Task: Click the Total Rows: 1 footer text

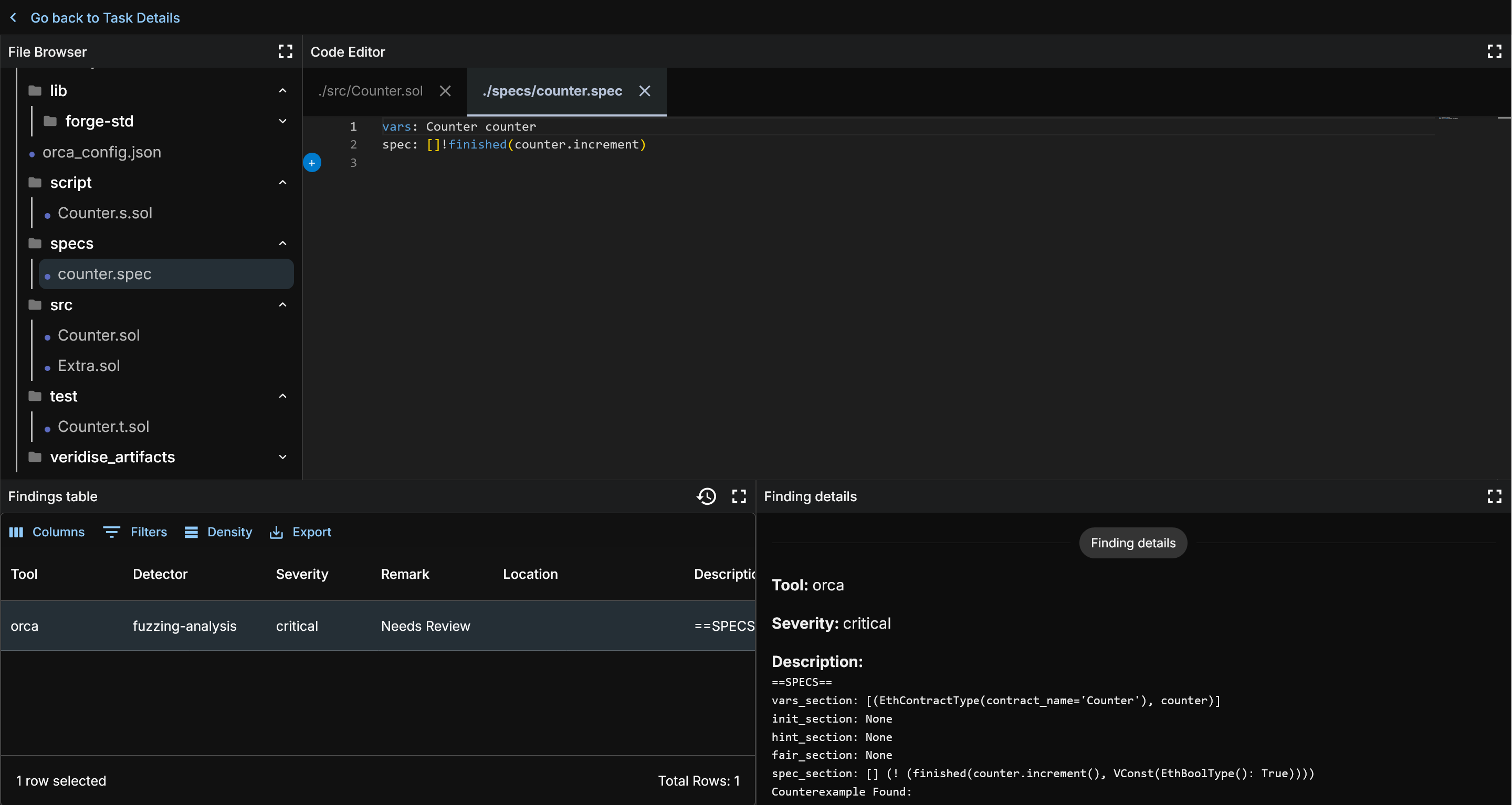Action: (x=698, y=781)
